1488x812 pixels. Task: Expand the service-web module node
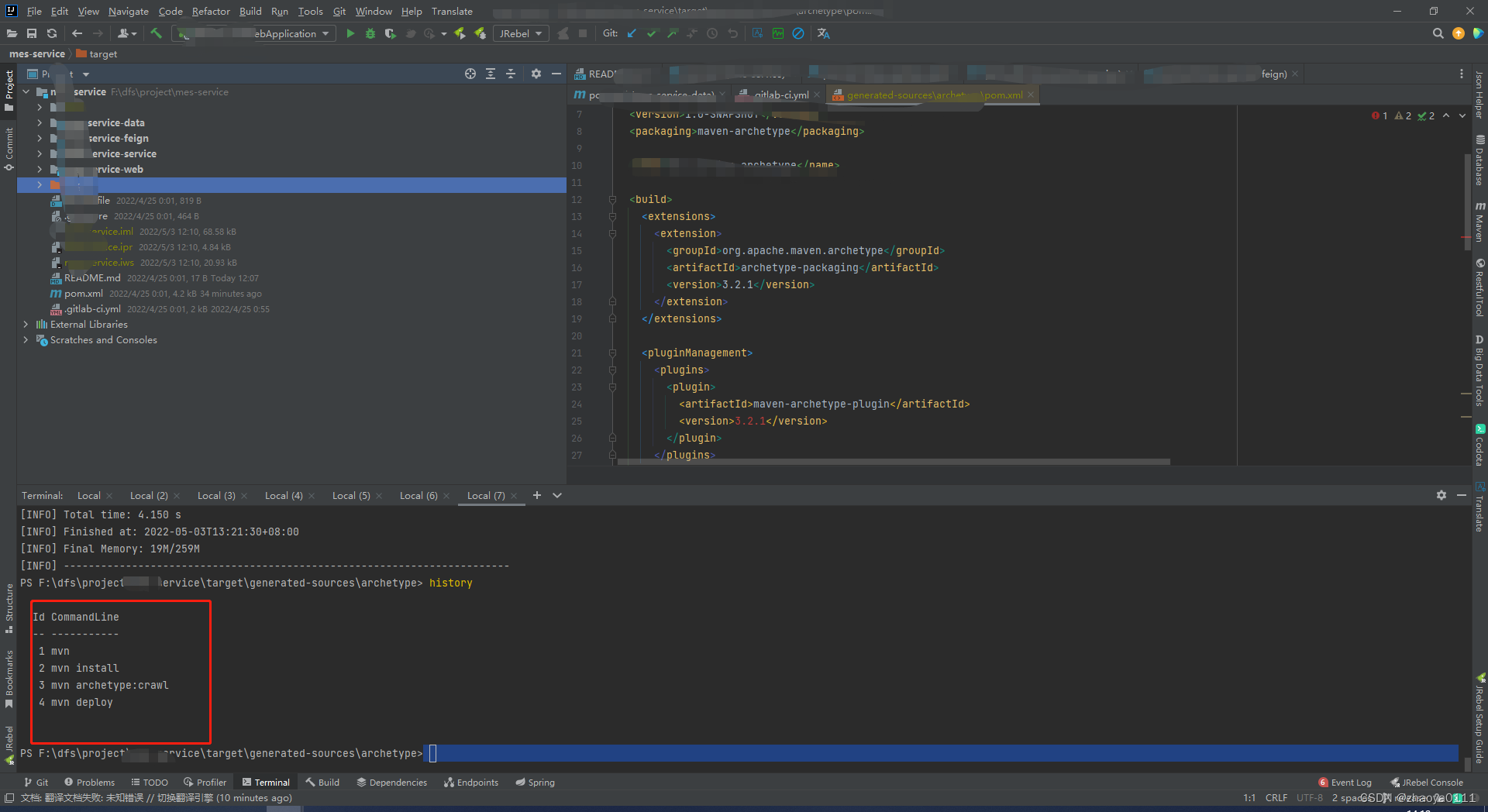click(40, 169)
